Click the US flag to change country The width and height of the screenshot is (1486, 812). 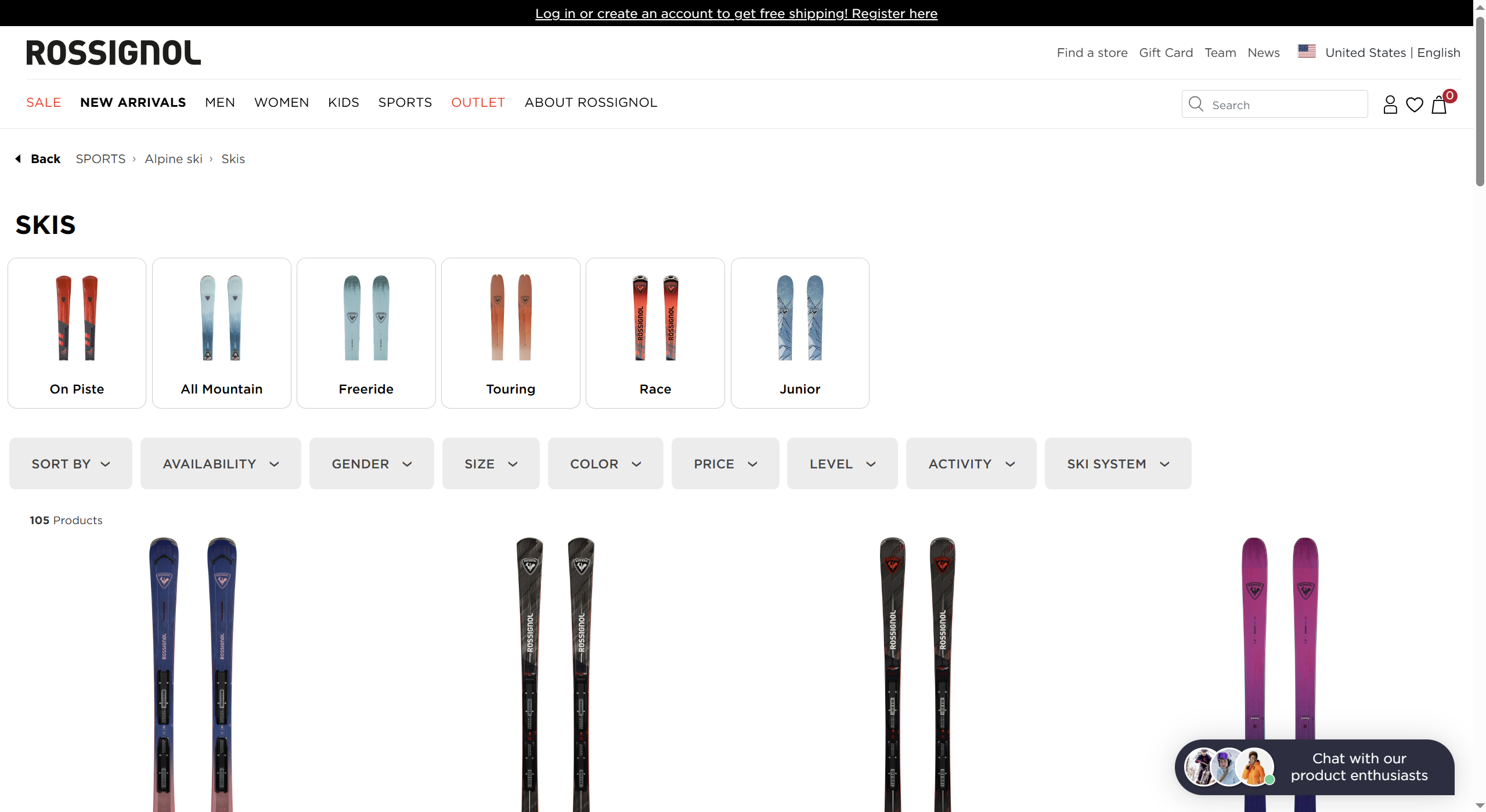(x=1307, y=51)
